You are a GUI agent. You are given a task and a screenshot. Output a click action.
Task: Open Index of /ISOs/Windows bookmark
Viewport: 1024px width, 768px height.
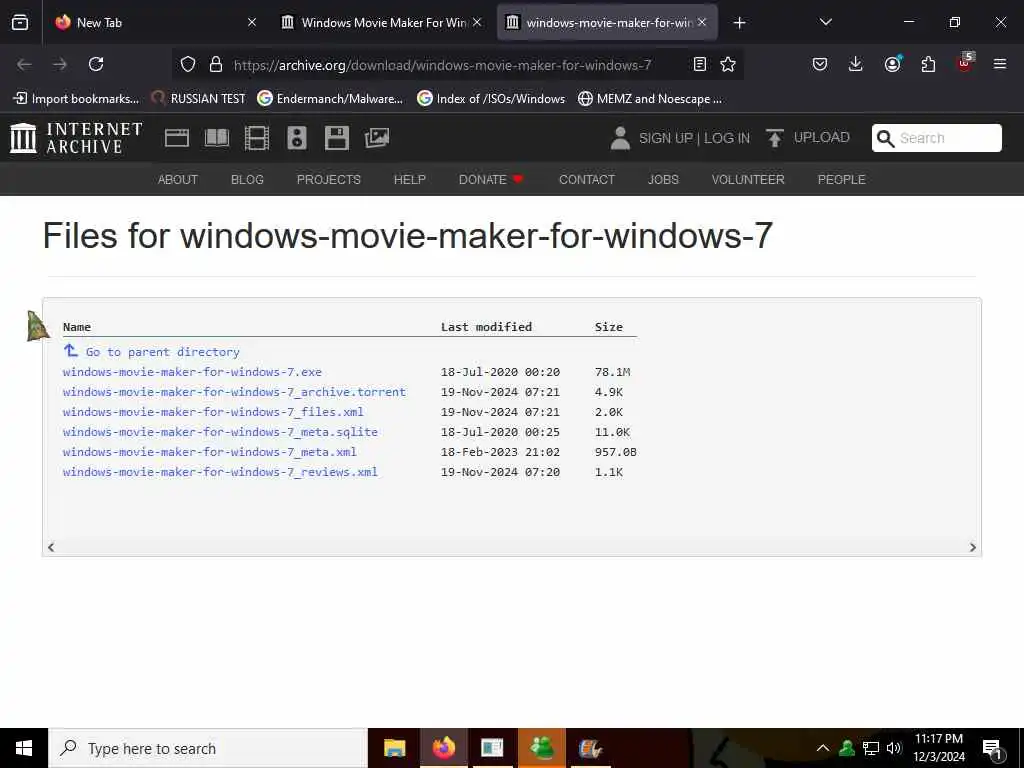pyautogui.click(x=491, y=99)
